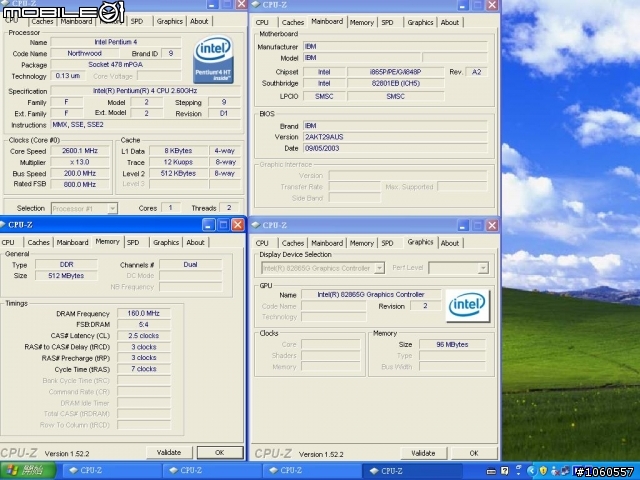
Task: Expand hidden tray icons with blue chevron
Action: tap(531, 471)
